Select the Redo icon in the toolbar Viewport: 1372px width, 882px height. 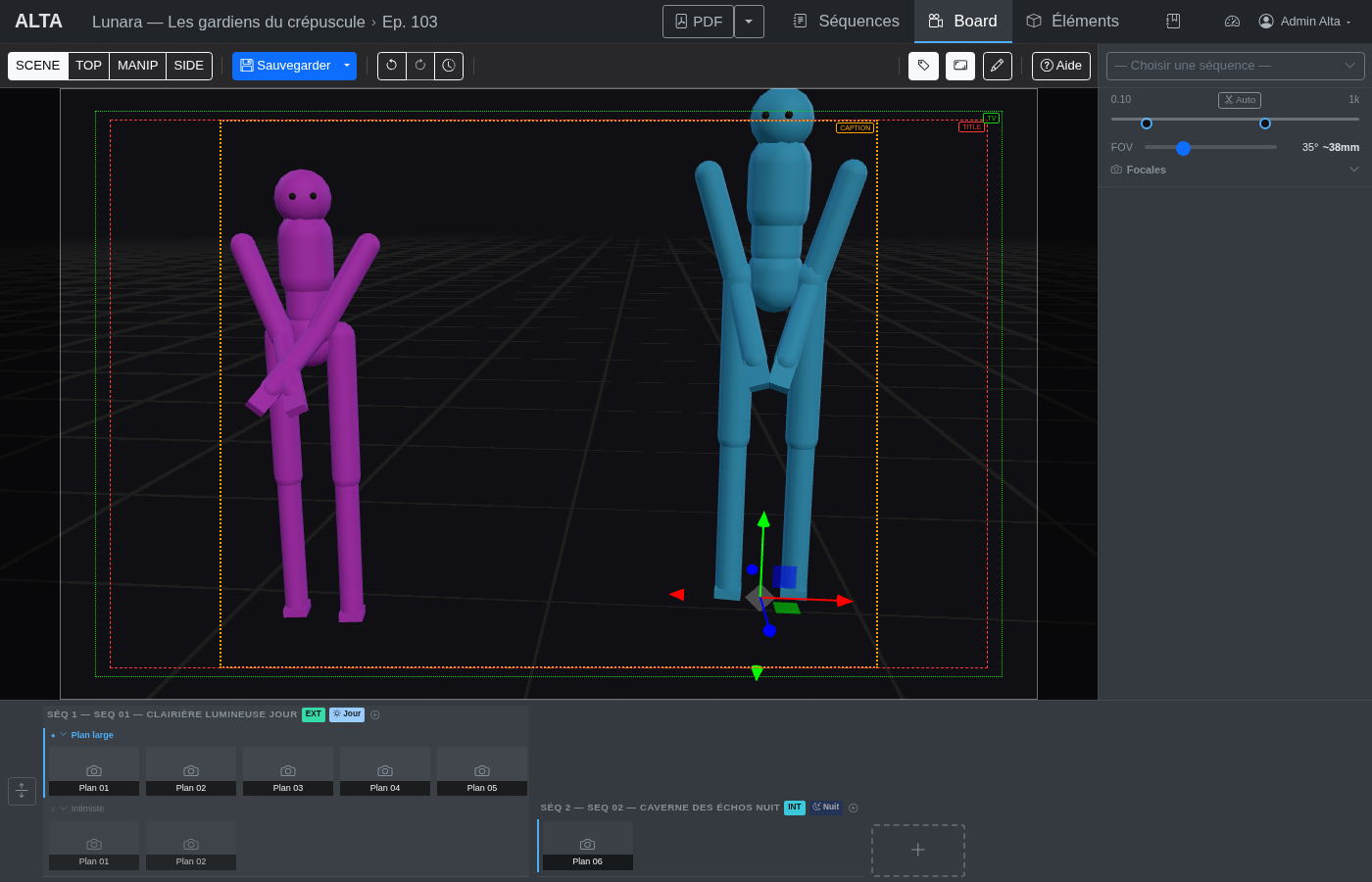[x=419, y=66]
